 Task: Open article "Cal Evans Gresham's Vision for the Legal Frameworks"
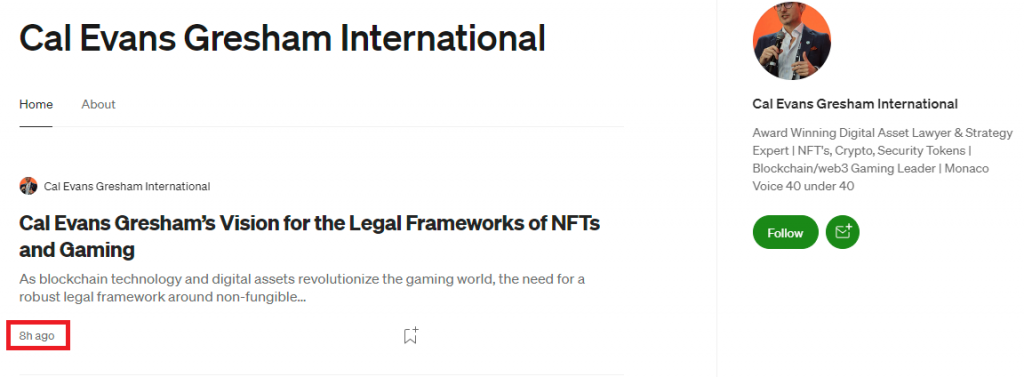point(310,236)
